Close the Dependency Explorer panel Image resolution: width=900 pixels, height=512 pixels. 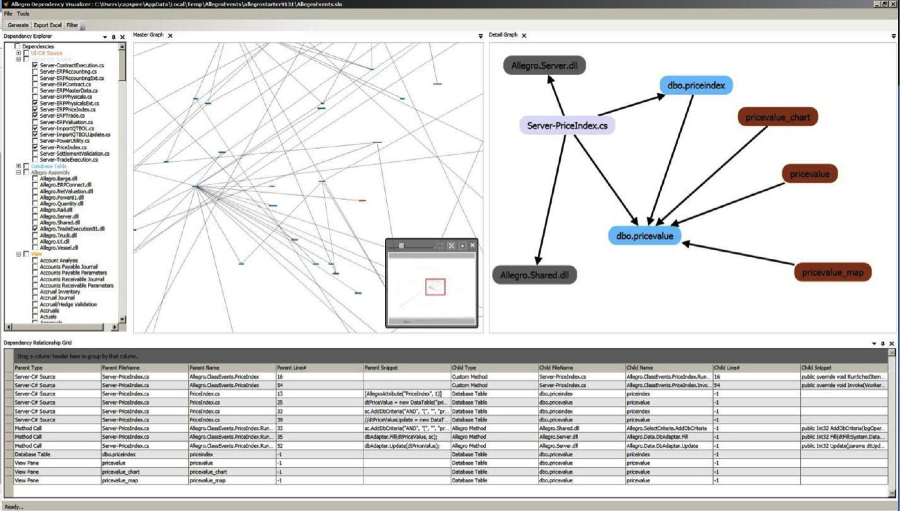point(122,37)
